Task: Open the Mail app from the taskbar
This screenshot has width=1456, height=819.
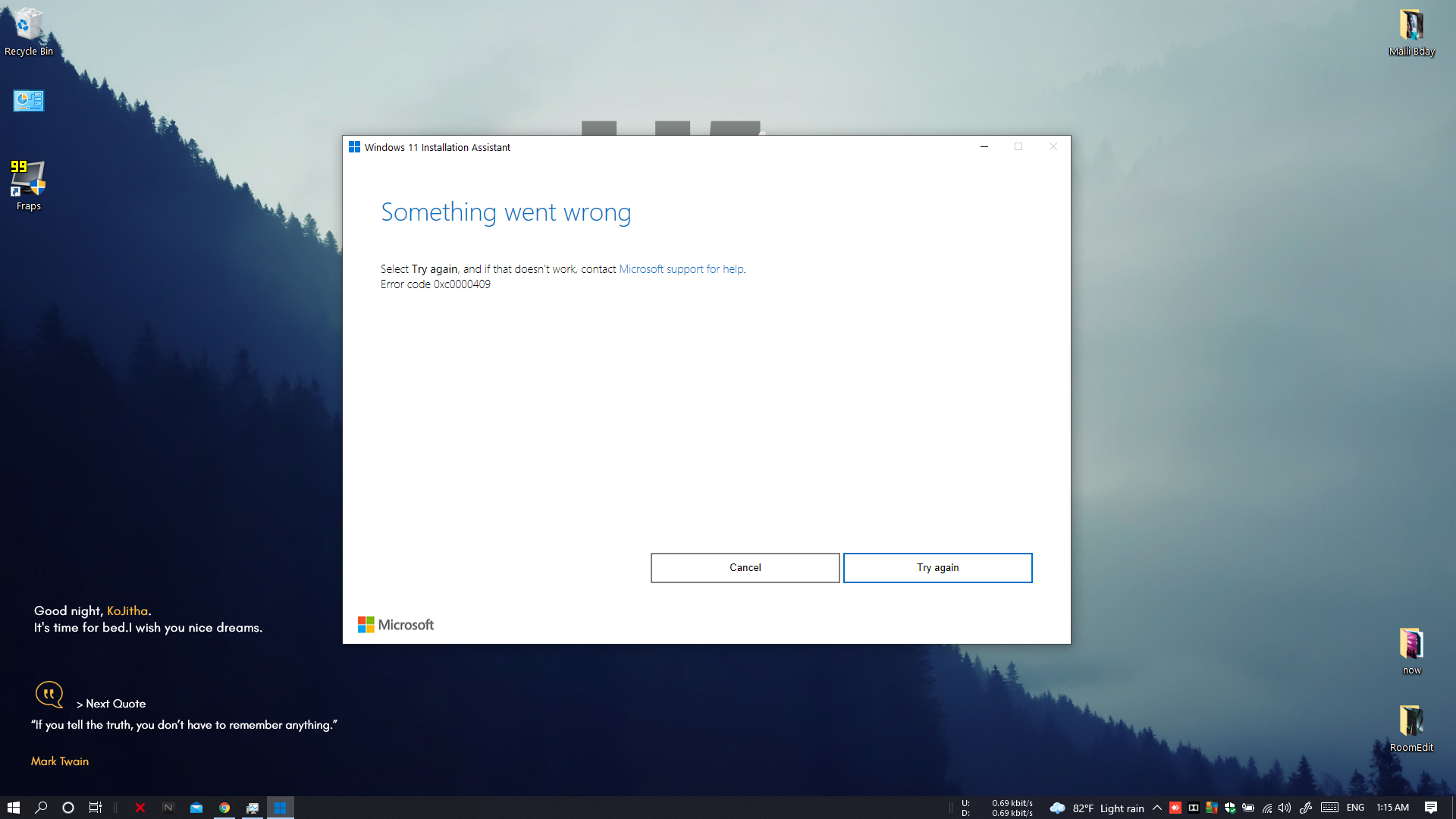Action: (196, 807)
